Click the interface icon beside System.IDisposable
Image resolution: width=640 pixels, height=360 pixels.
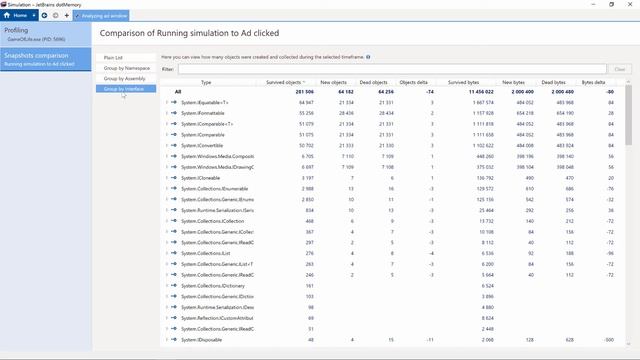click(x=174, y=340)
